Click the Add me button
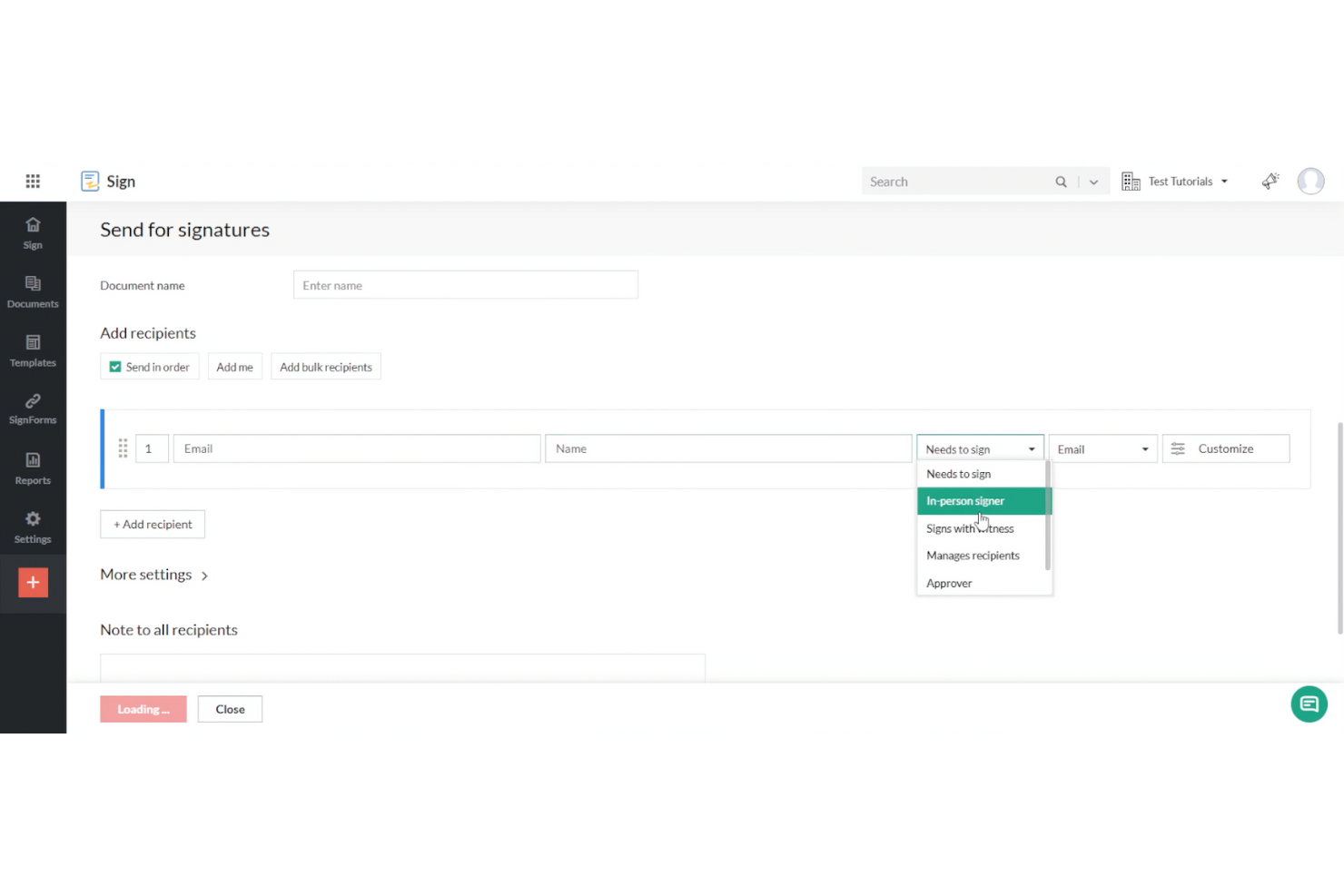 pyautogui.click(x=234, y=366)
